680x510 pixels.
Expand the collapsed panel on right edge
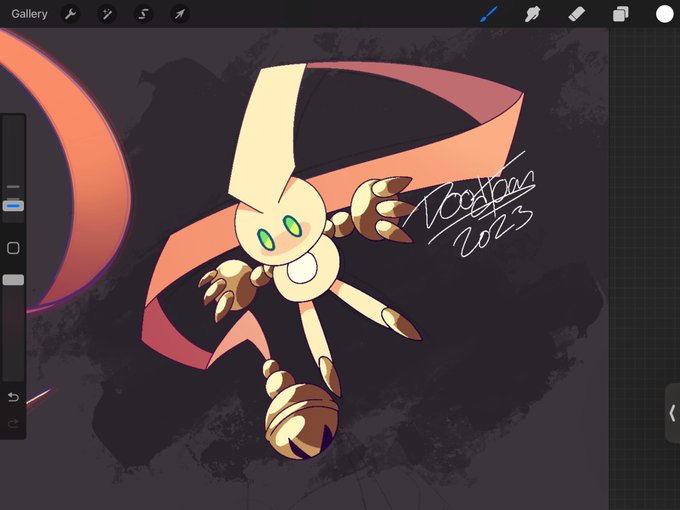672,413
